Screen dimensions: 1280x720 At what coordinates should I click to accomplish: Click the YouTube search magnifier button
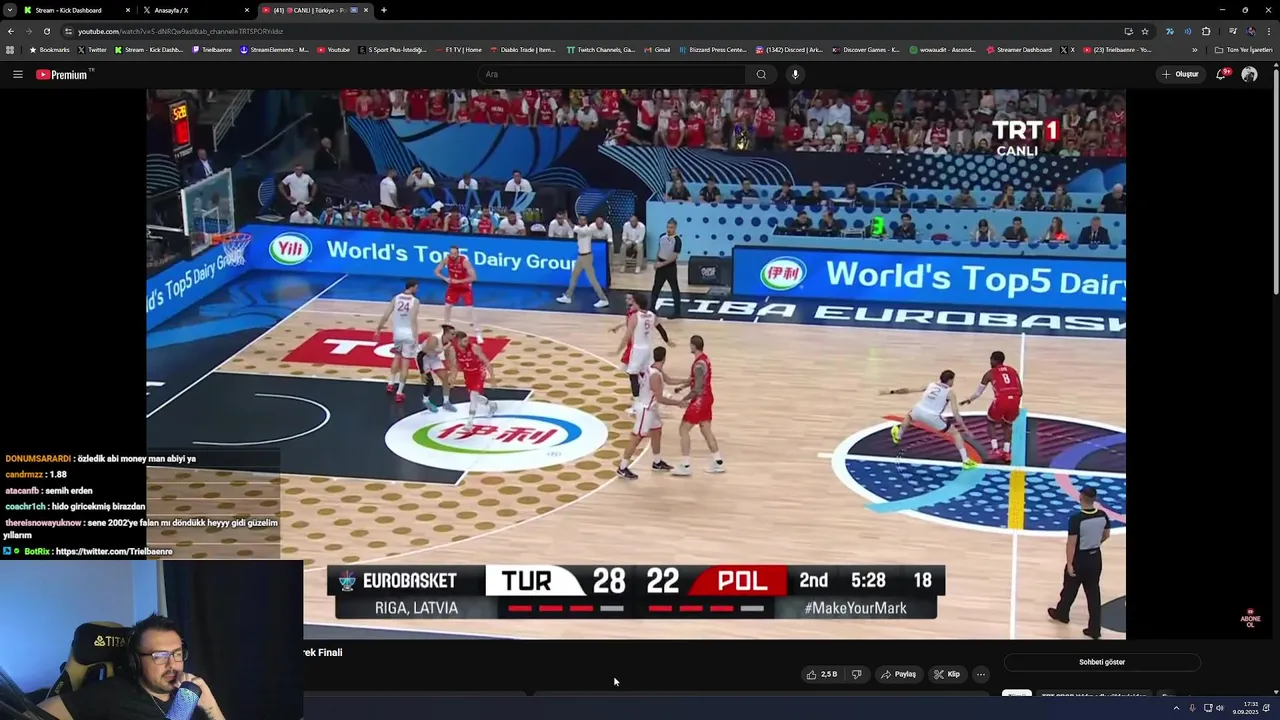(x=761, y=74)
